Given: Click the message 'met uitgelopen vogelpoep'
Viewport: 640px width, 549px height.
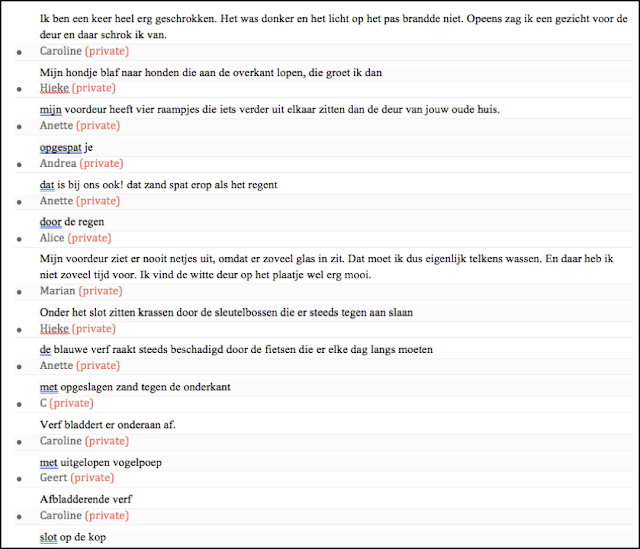Looking at the screenshot, I should (x=100, y=462).
